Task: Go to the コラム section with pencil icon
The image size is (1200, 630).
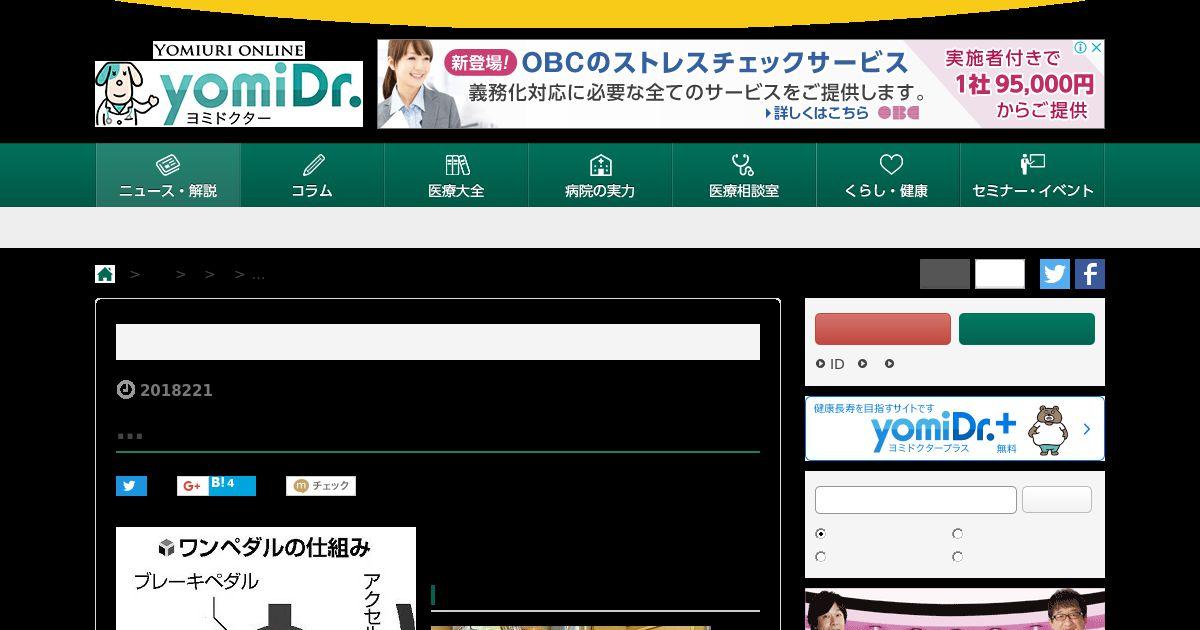Action: point(312,175)
